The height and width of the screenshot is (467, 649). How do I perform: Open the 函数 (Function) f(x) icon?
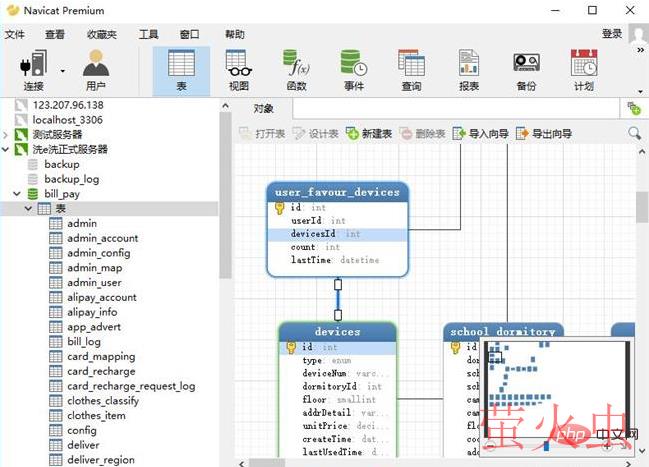tap(296, 69)
